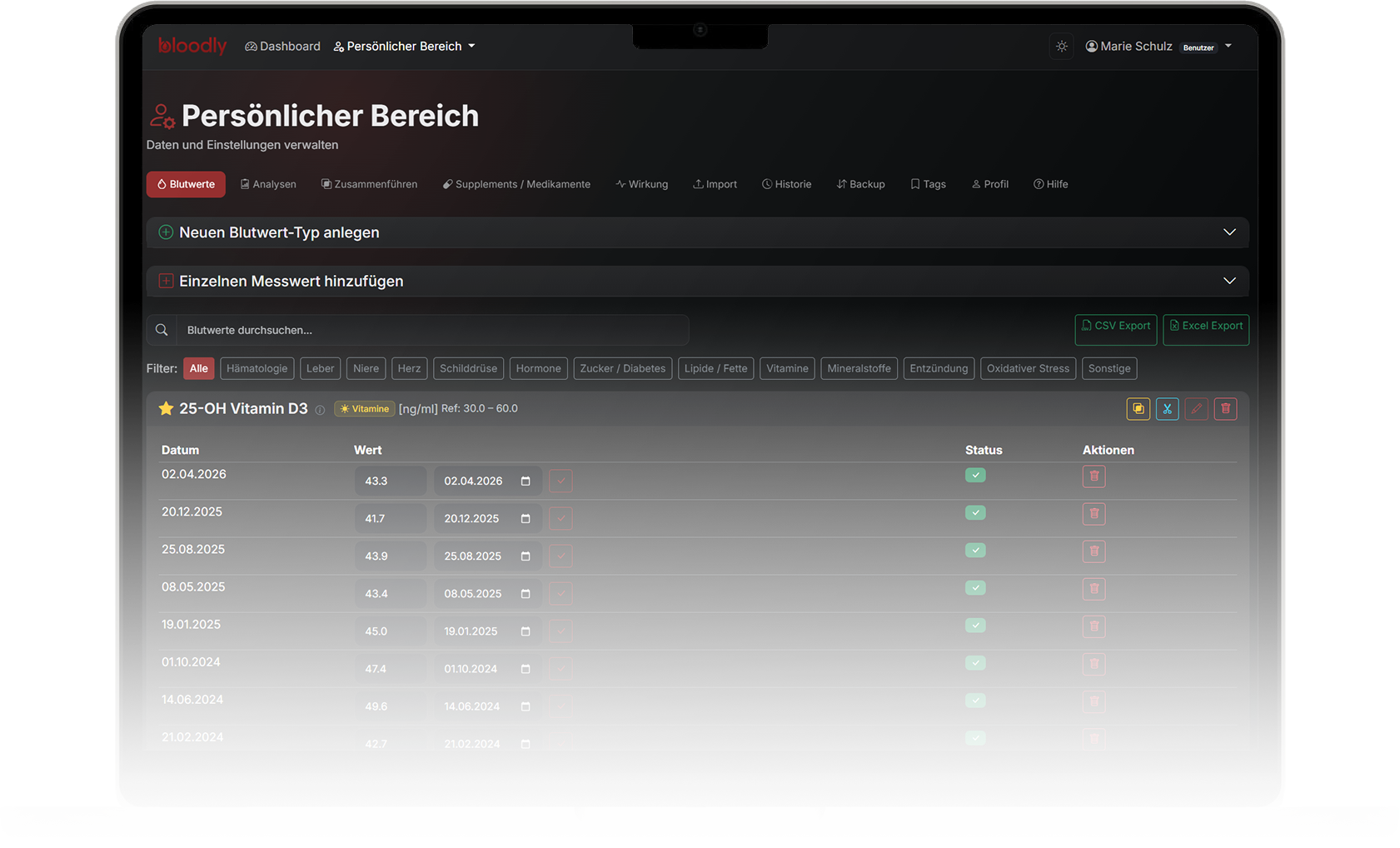Screen dimensions: 1400x848
Task: Open the Marie Schulz user dropdown
Action: click(x=1158, y=47)
